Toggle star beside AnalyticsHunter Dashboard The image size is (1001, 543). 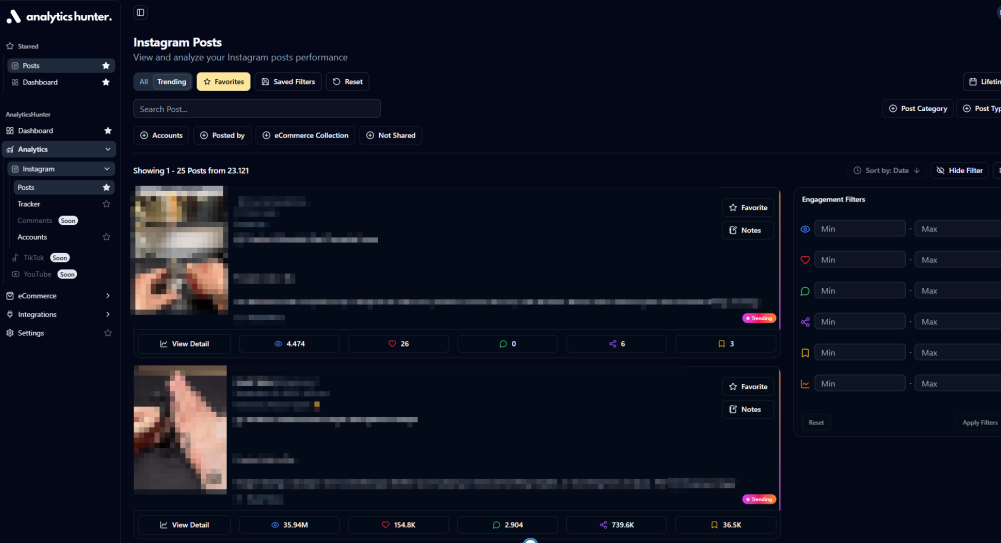click(x=107, y=131)
